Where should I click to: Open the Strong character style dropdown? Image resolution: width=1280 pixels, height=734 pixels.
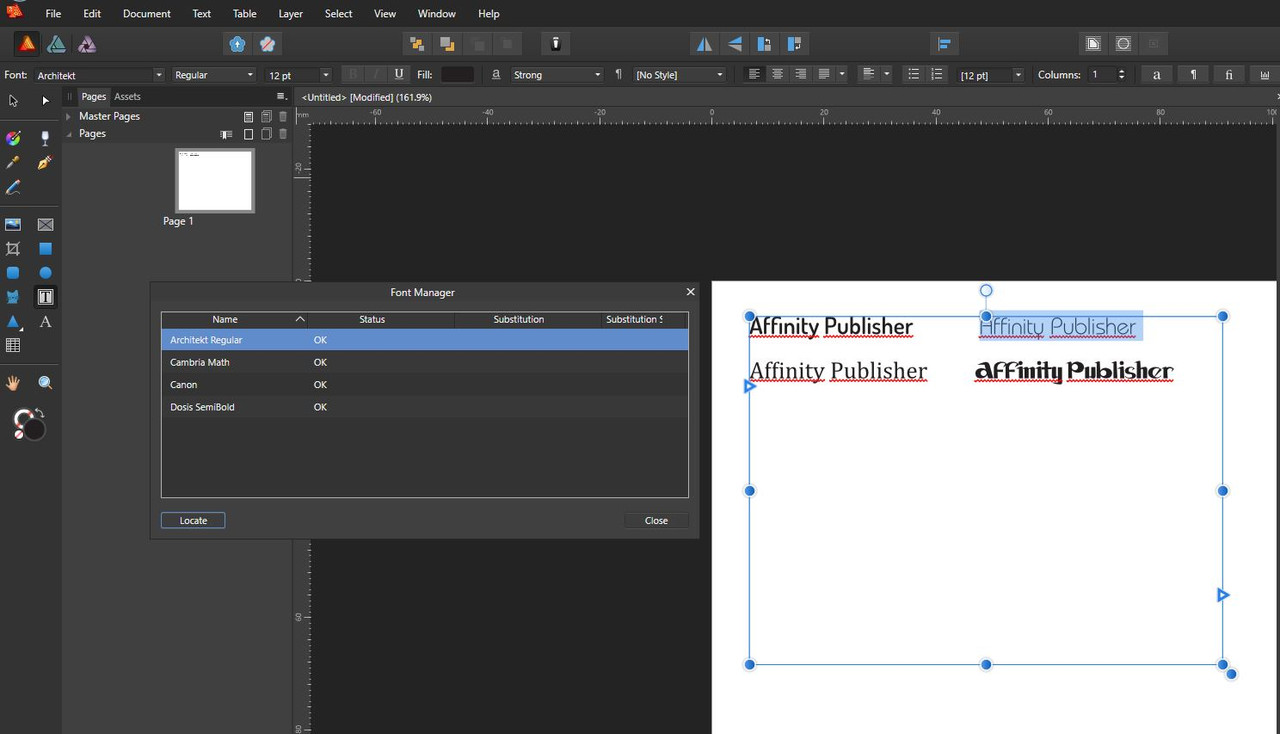click(557, 75)
